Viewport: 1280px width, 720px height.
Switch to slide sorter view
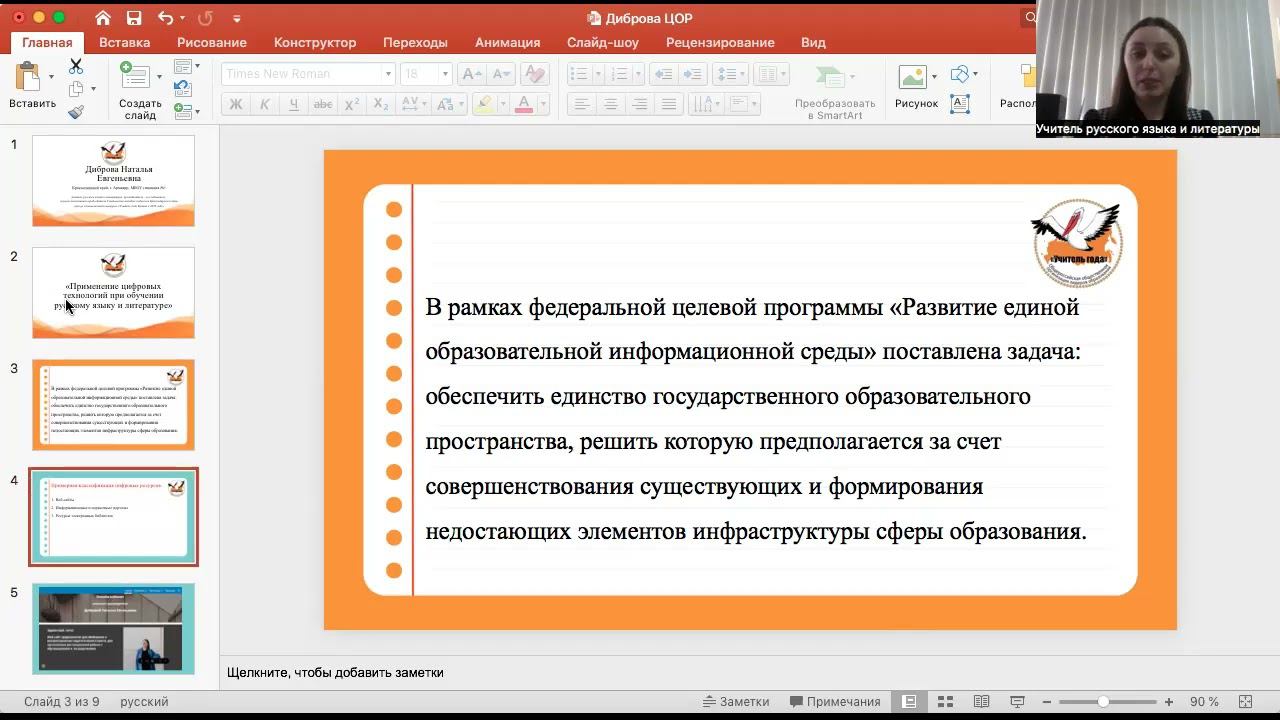pos(945,702)
